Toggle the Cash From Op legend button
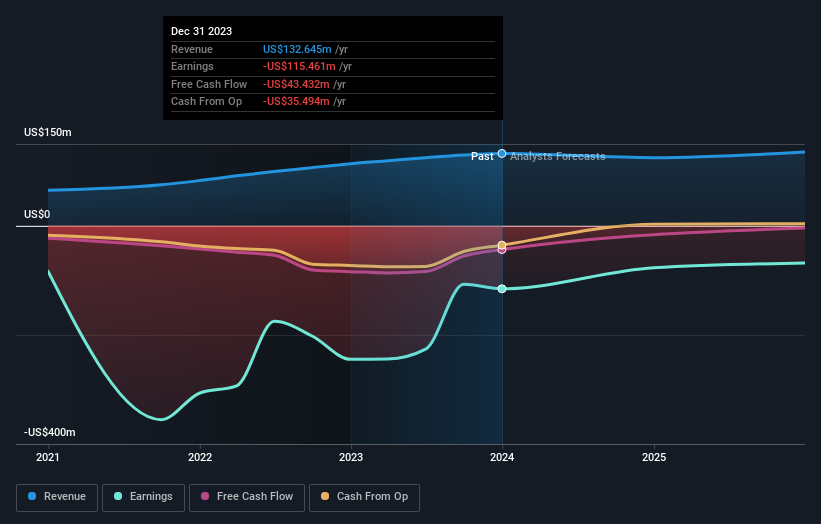This screenshot has height=524, width=821. (364, 497)
